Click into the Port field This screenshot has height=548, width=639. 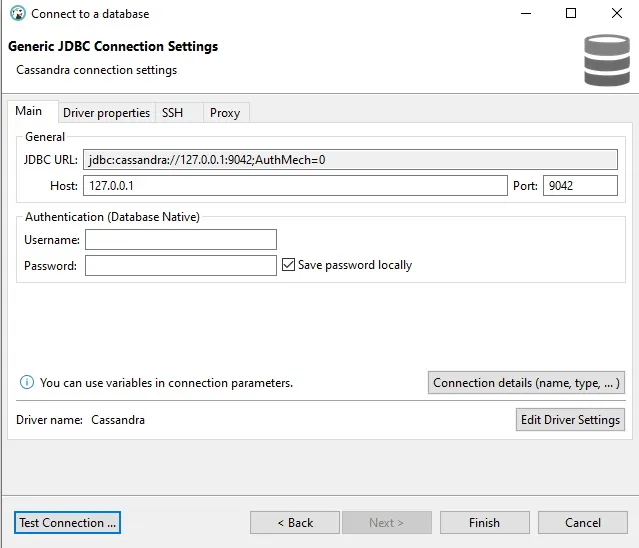pos(580,186)
